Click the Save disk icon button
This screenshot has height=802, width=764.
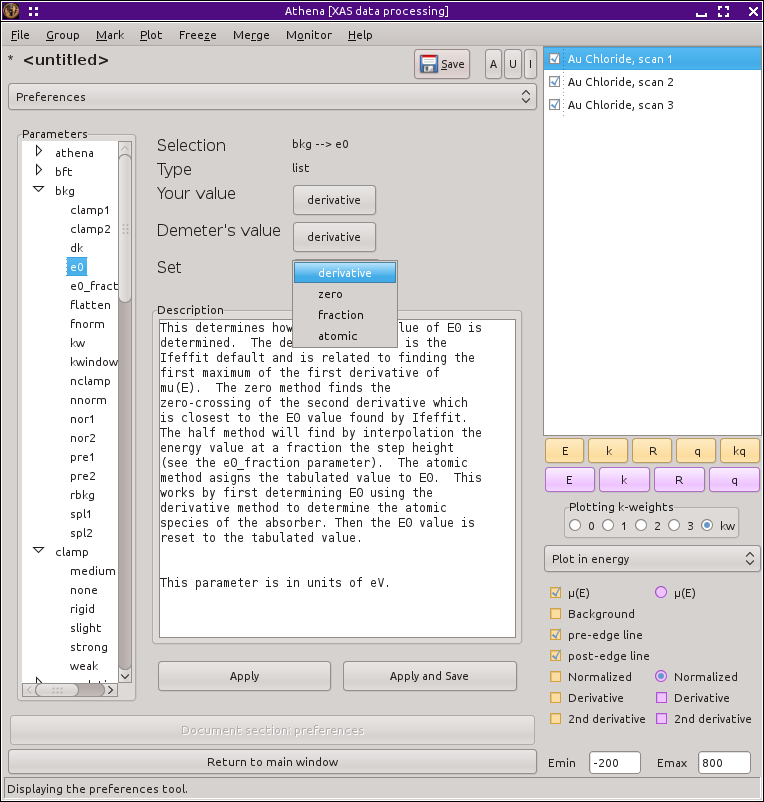(442, 64)
